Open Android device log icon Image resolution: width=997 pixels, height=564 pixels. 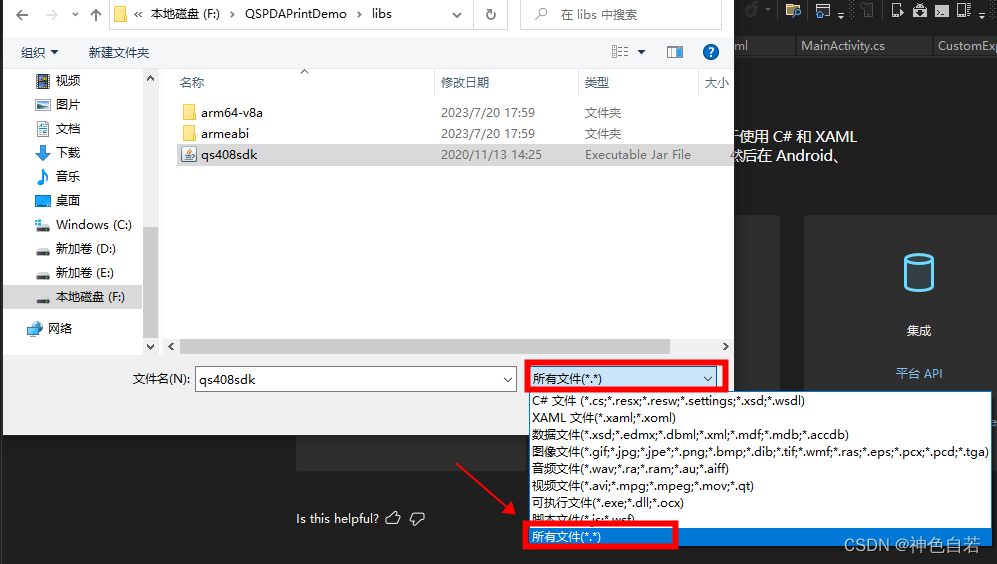[964, 10]
